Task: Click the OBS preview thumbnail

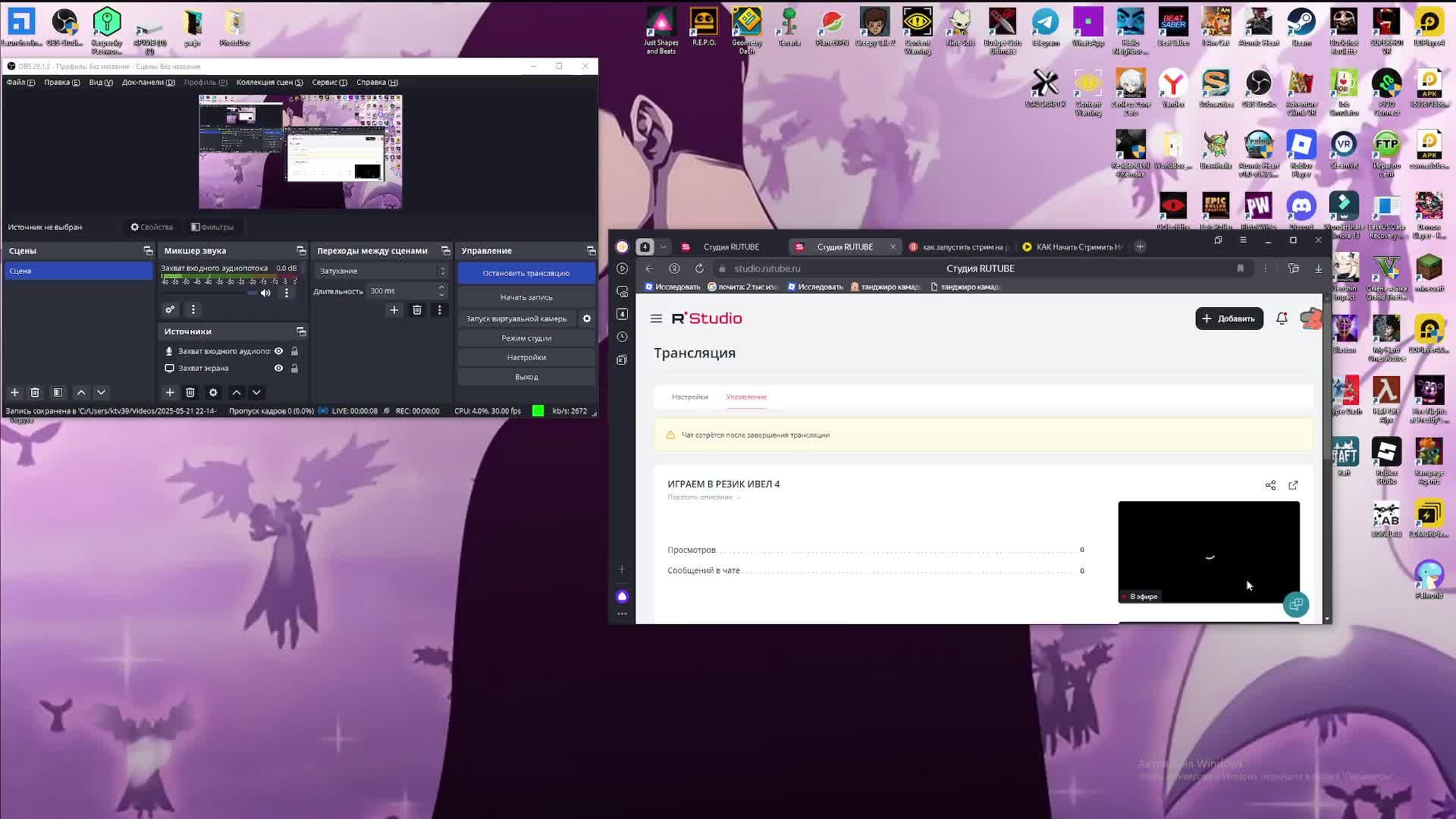Action: point(300,152)
